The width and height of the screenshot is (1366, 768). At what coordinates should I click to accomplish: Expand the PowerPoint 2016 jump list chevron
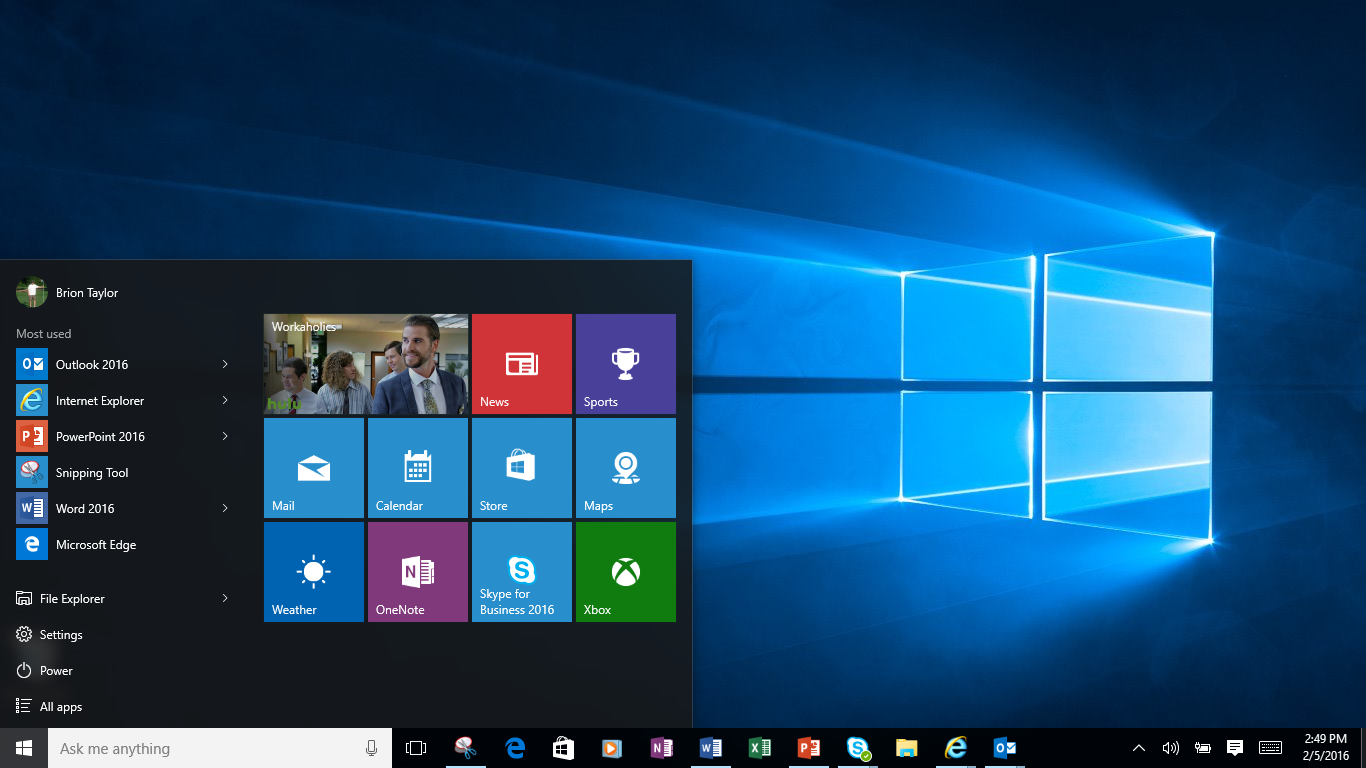pos(224,436)
